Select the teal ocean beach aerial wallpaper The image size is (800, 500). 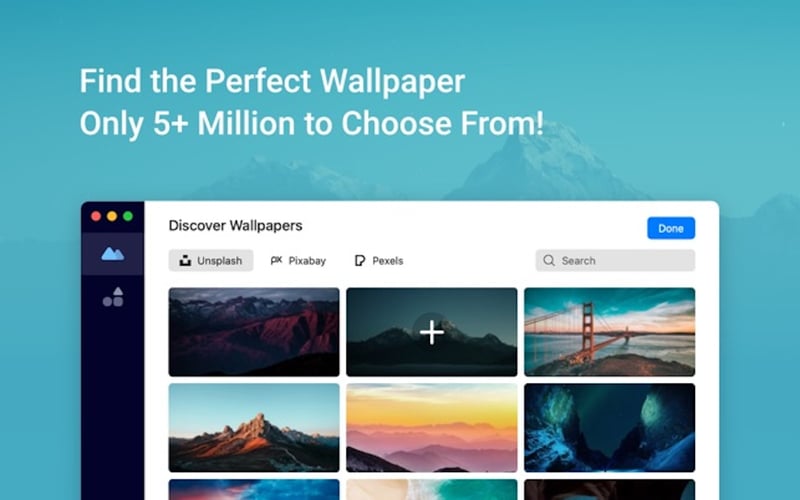tap(432, 489)
